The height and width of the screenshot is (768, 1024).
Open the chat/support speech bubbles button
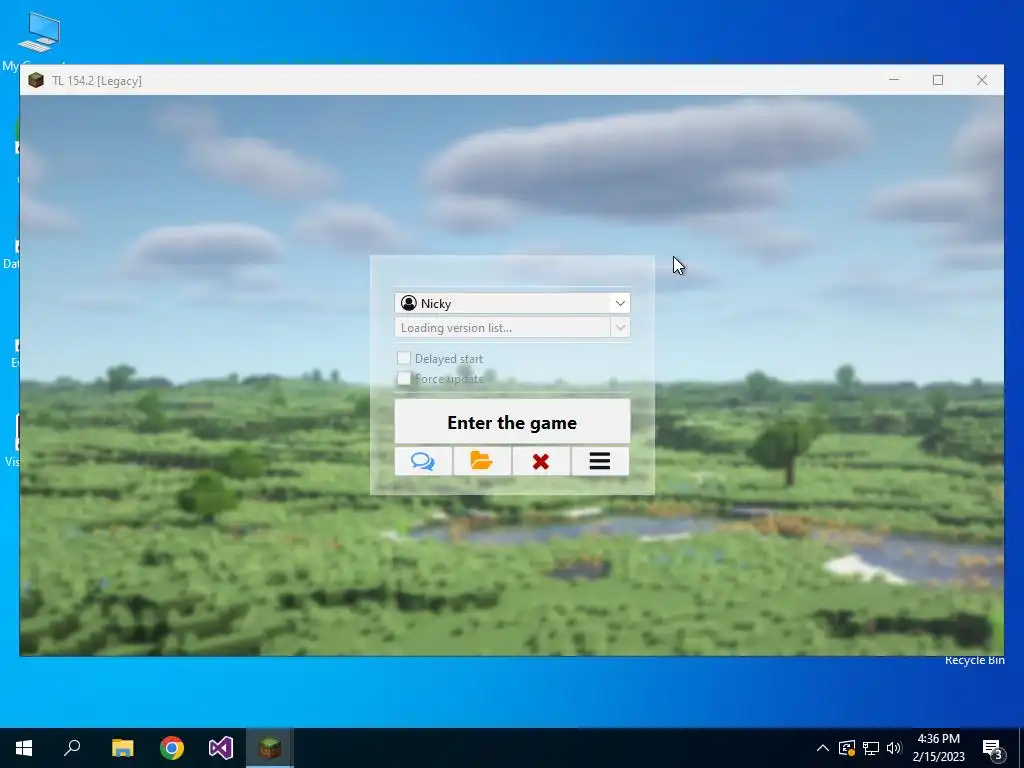coord(423,461)
